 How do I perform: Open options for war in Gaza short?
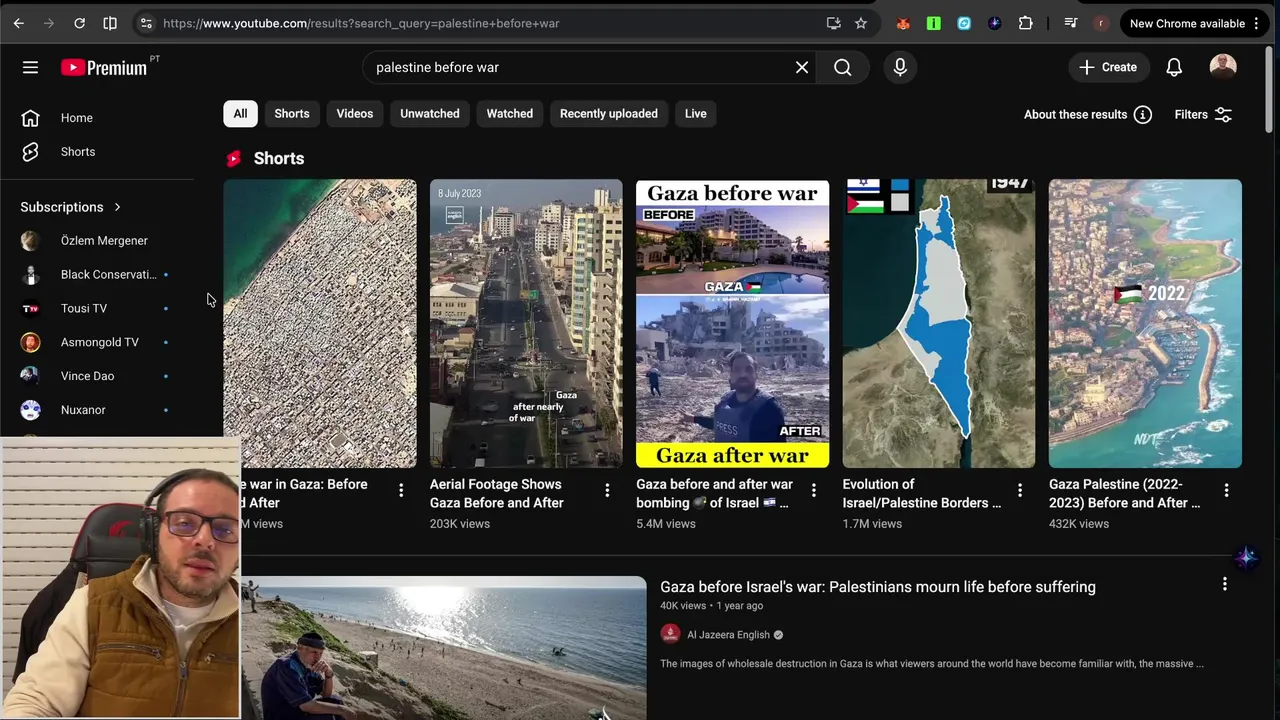pyautogui.click(x=401, y=490)
